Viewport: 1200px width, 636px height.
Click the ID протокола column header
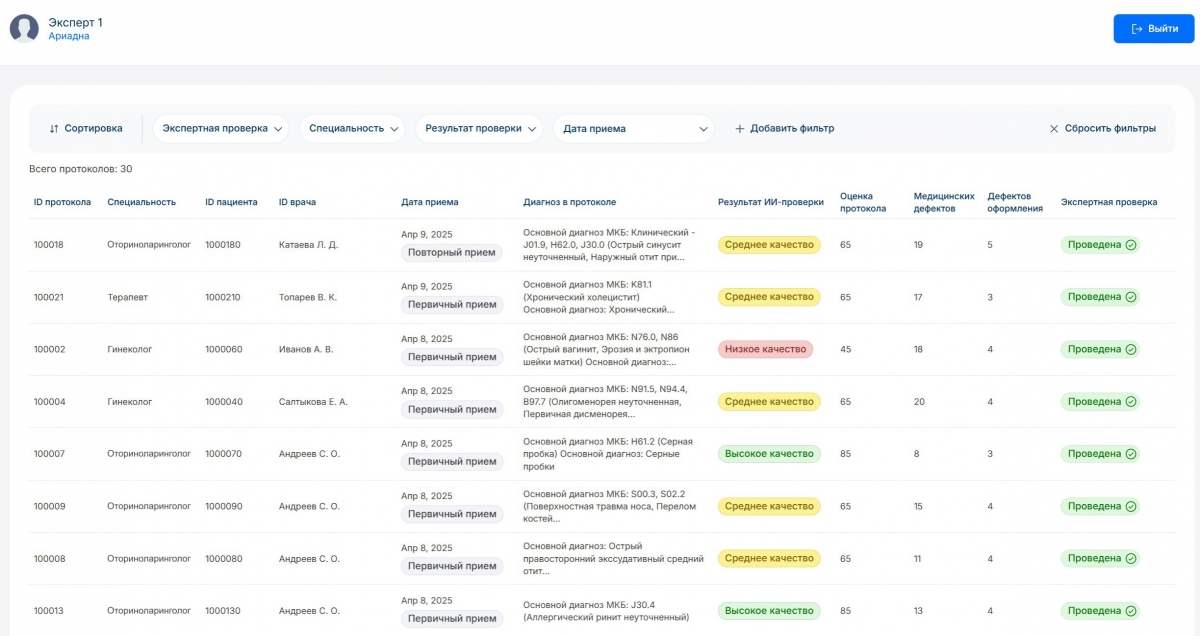62,202
